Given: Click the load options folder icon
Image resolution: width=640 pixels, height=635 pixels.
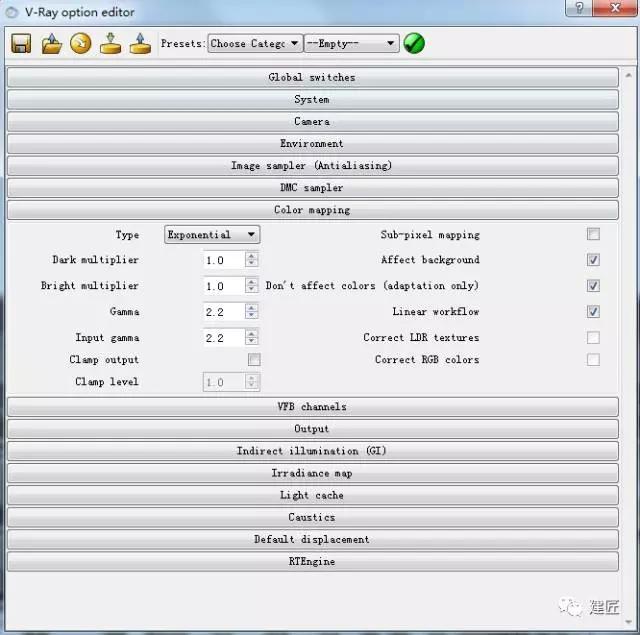Looking at the screenshot, I should click(x=51, y=44).
